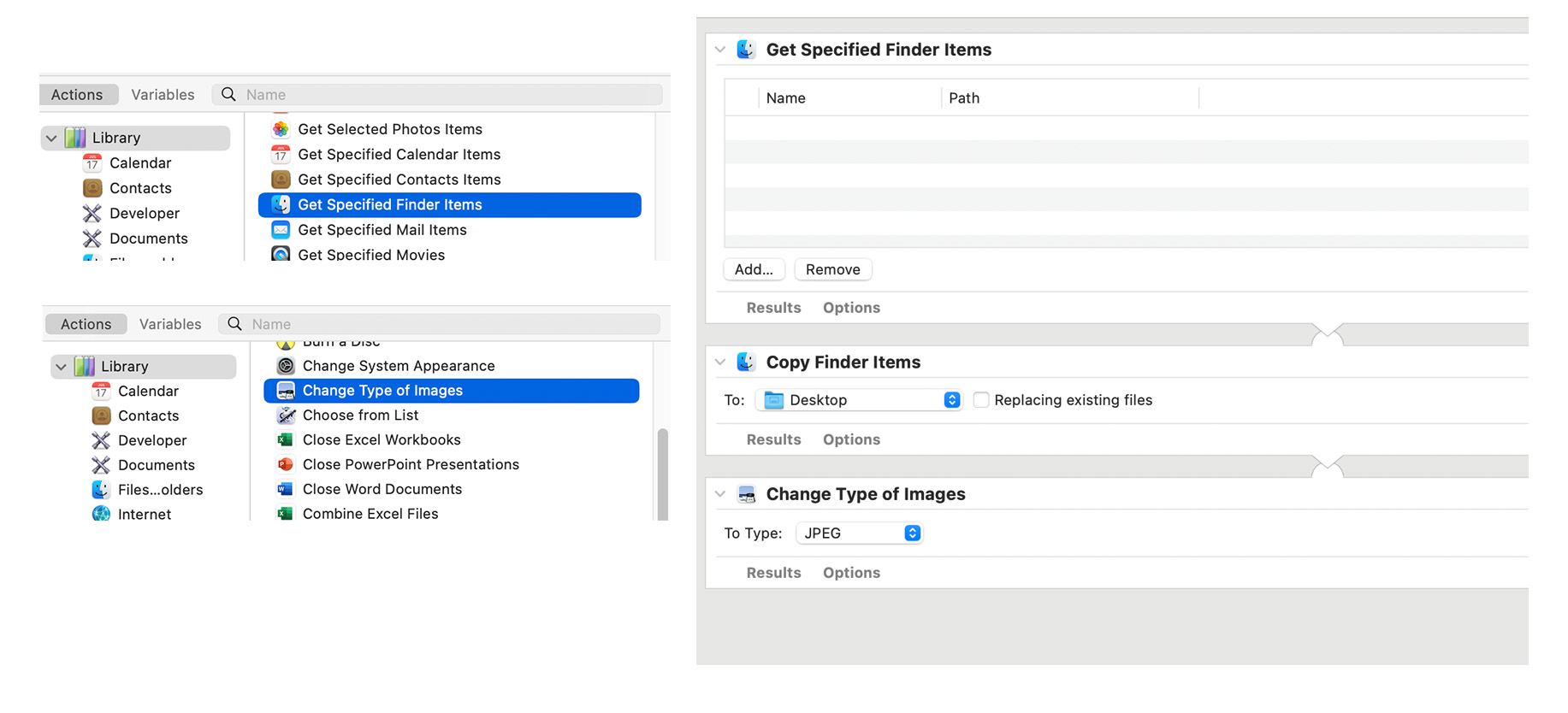
Task: Open To Type JPEG dropdown
Action: pyautogui.click(x=859, y=533)
